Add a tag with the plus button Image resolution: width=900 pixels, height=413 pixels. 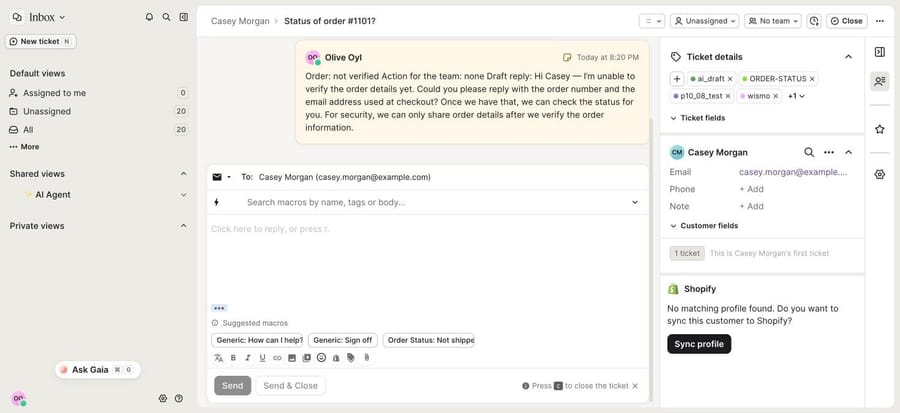point(677,79)
